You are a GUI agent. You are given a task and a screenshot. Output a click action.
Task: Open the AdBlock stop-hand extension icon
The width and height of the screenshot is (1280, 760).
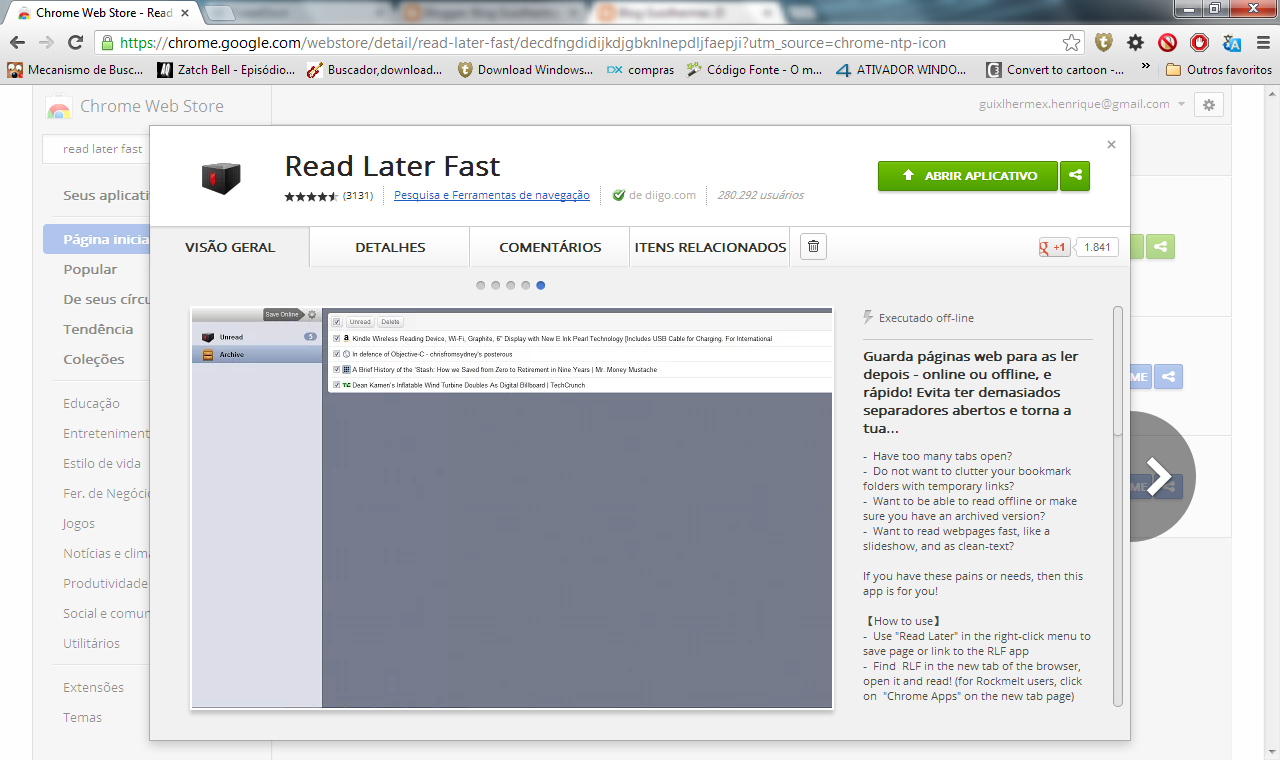tap(1199, 43)
